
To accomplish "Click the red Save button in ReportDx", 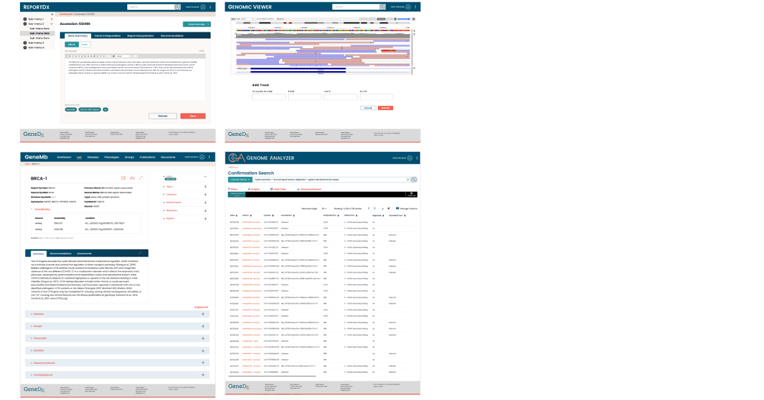I will click(x=193, y=116).
